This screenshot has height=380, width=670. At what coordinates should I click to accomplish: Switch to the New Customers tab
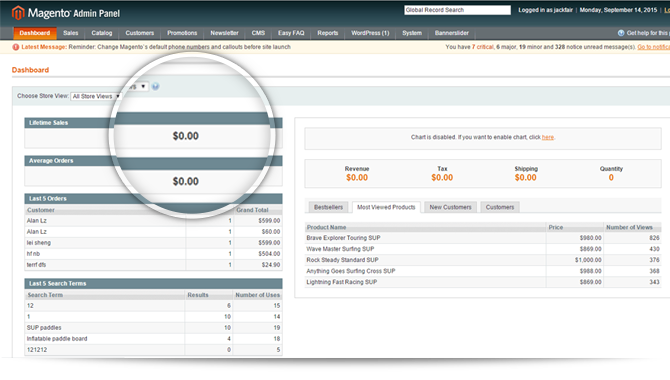point(450,207)
